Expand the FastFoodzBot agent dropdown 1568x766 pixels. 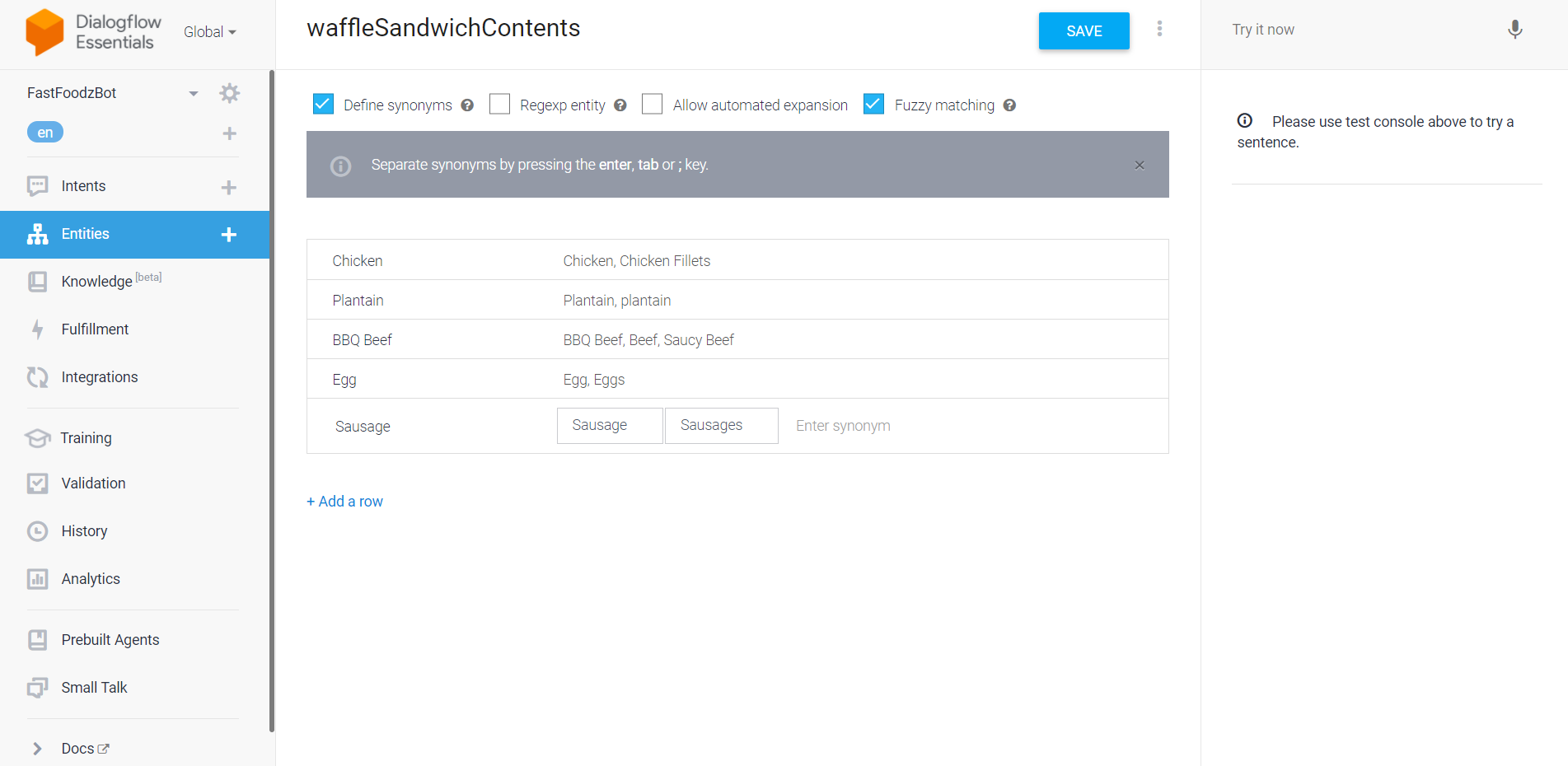194,93
